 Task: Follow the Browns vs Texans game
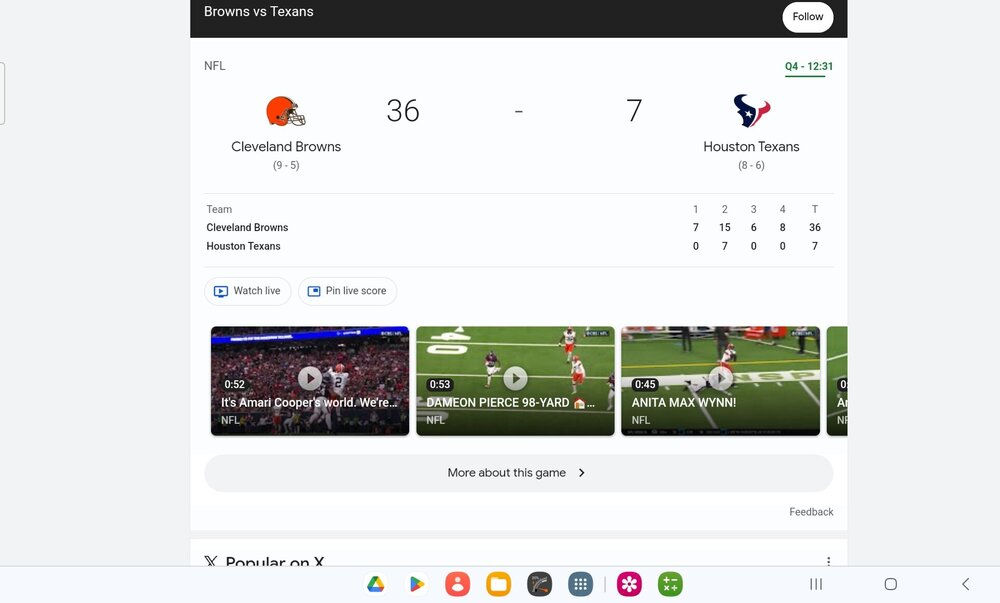[x=807, y=17]
